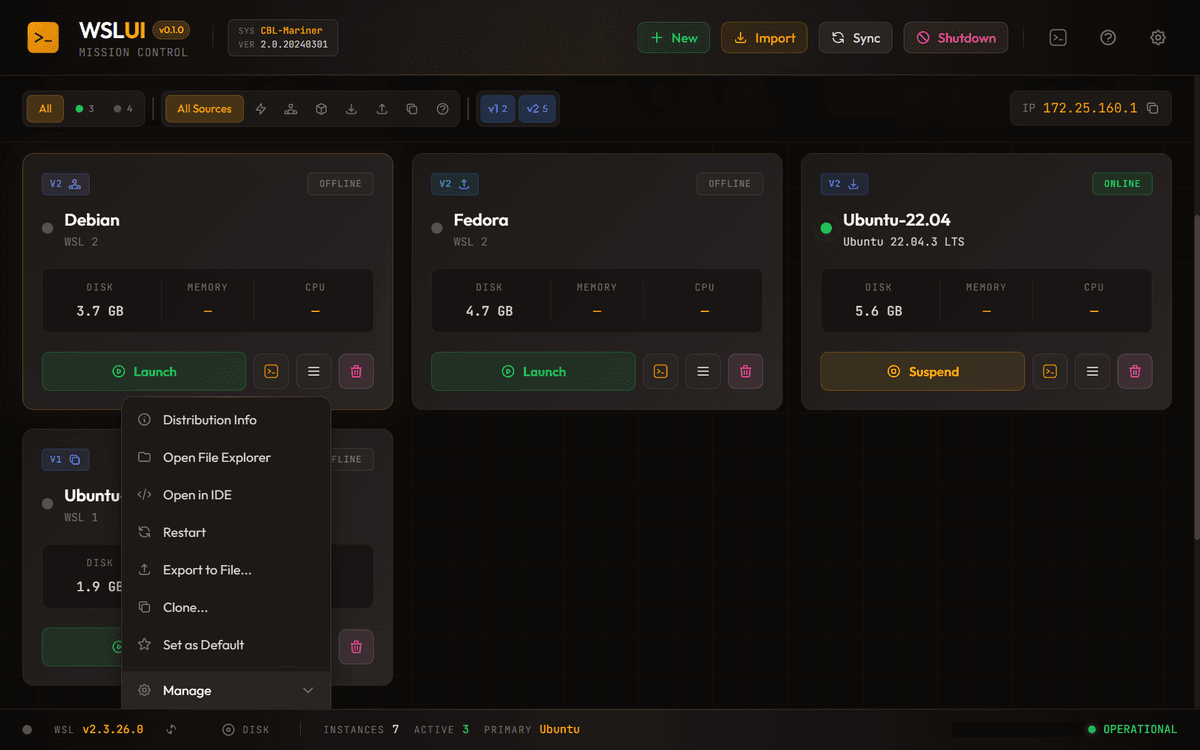Open a terminal for the Debian distribution
This screenshot has width=1200, height=750.
pyautogui.click(x=270, y=371)
